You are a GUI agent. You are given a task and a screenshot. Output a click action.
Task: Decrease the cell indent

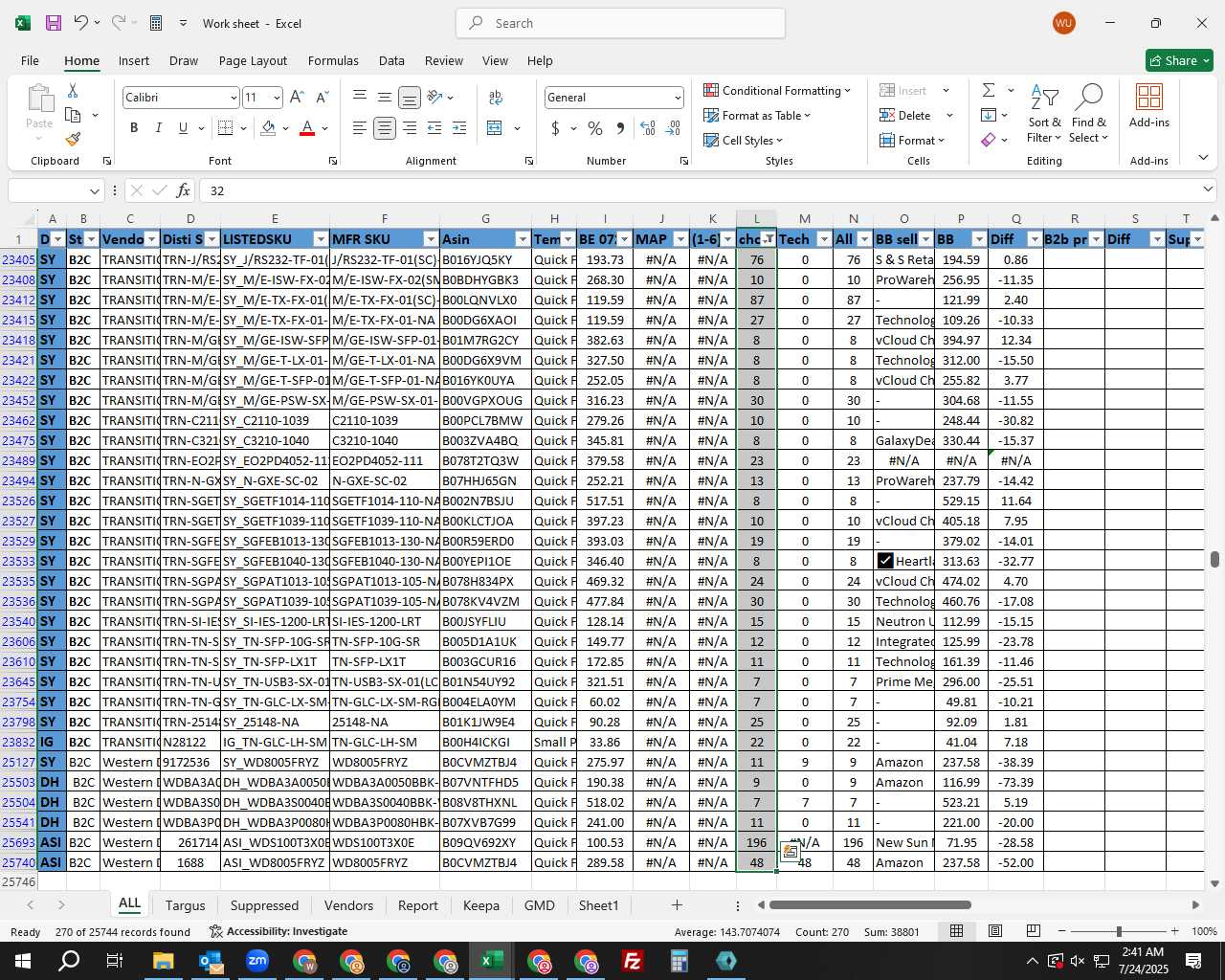[434, 128]
